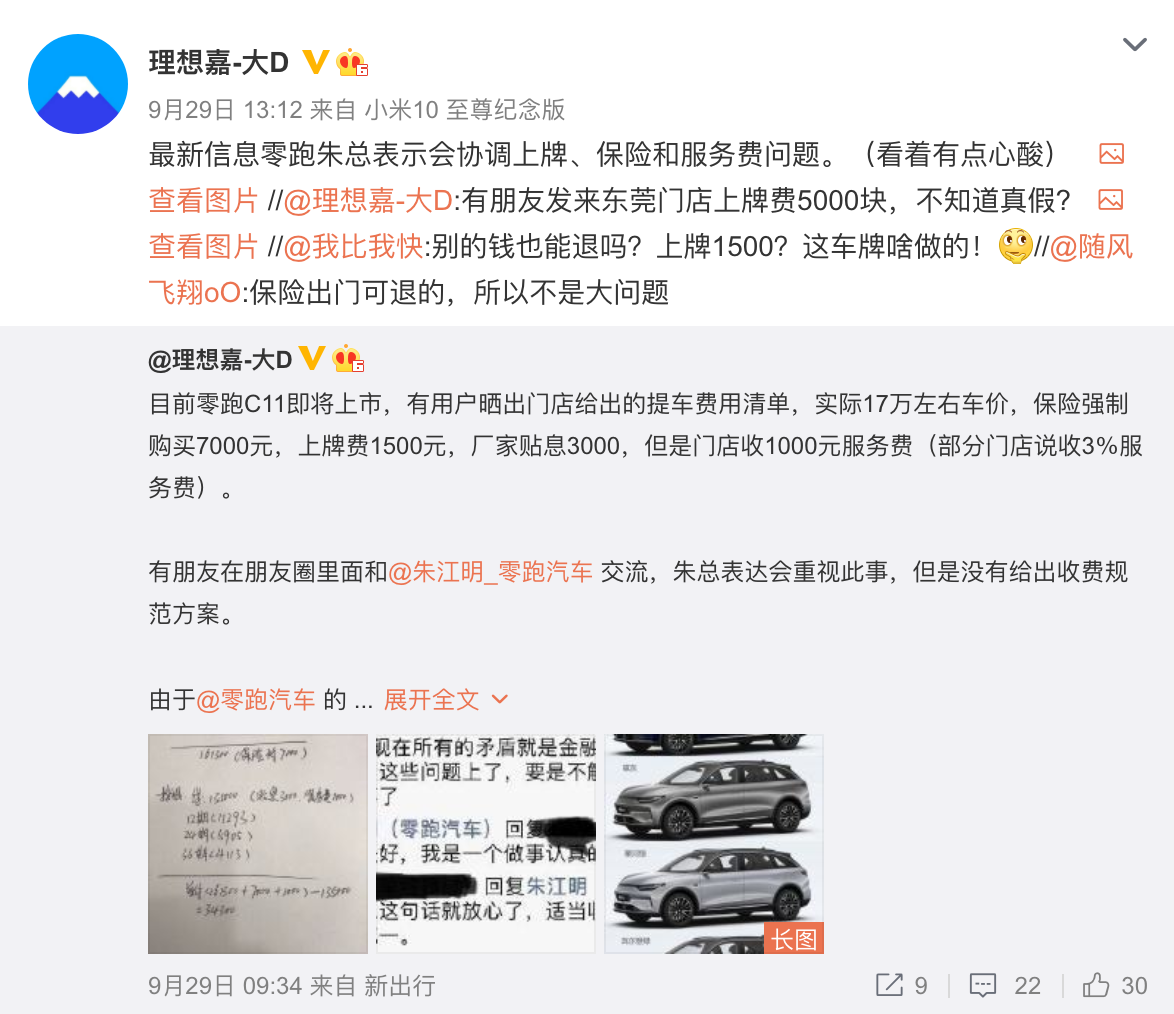Click the image icon after 不知道真假
The height and width of the screenshot is (1014, 1174).
click(1110, 200)
